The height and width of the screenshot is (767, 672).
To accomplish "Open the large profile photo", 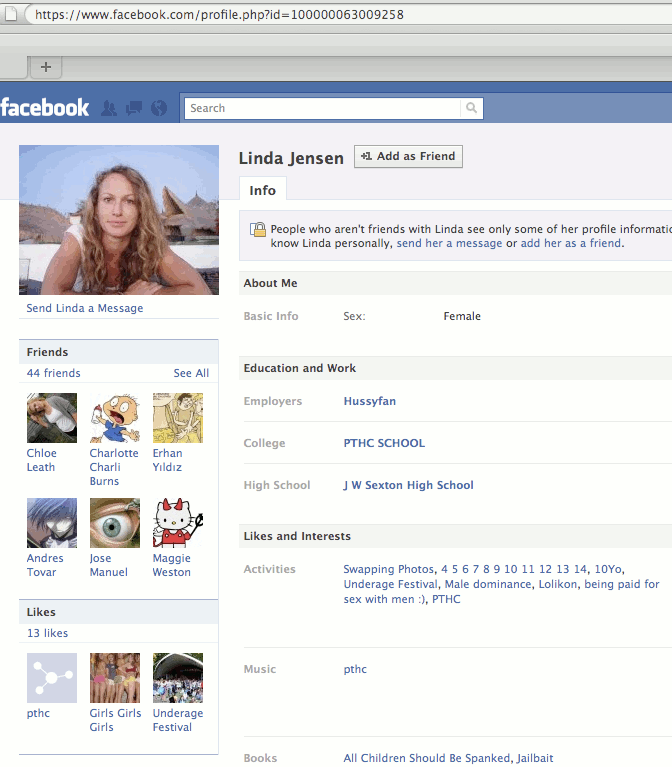I will click(x=119, y=220).
